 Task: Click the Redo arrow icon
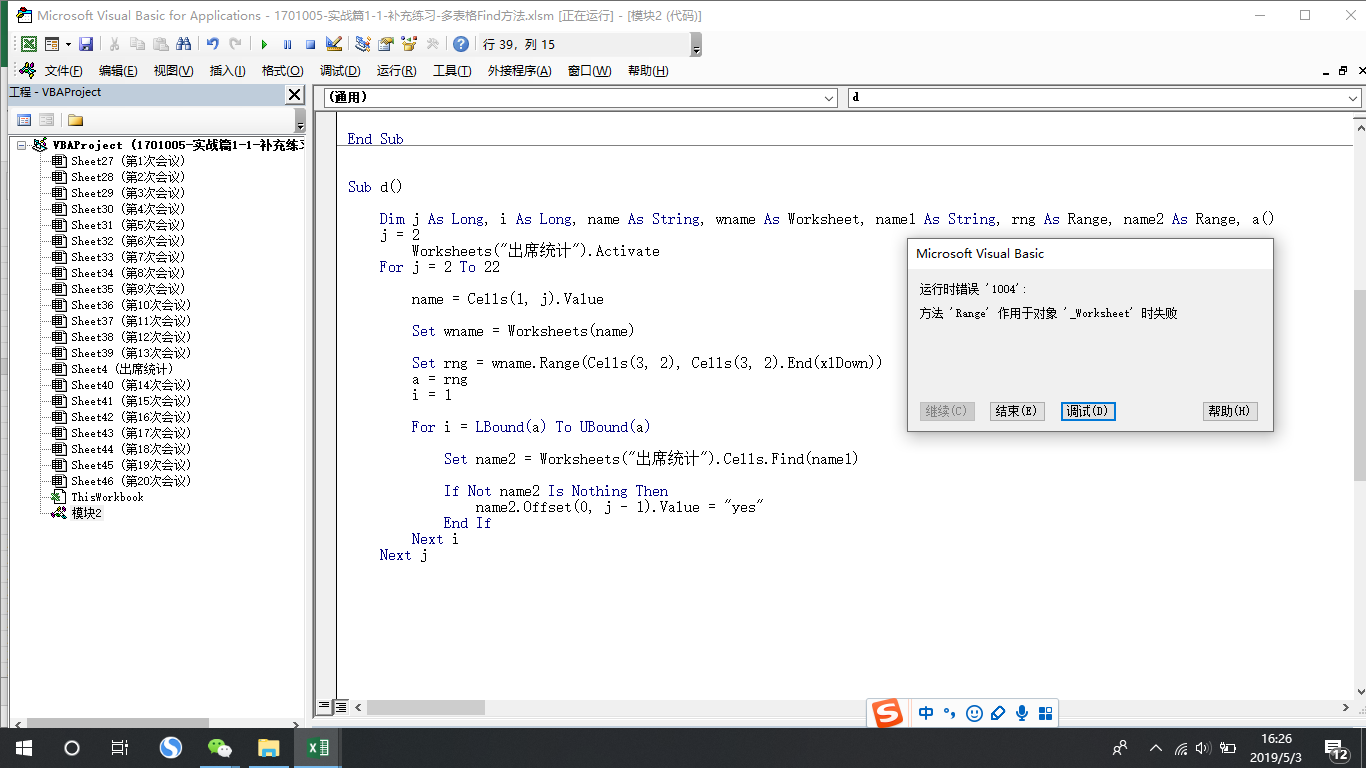pyautogui.click(x=235, y=44)
